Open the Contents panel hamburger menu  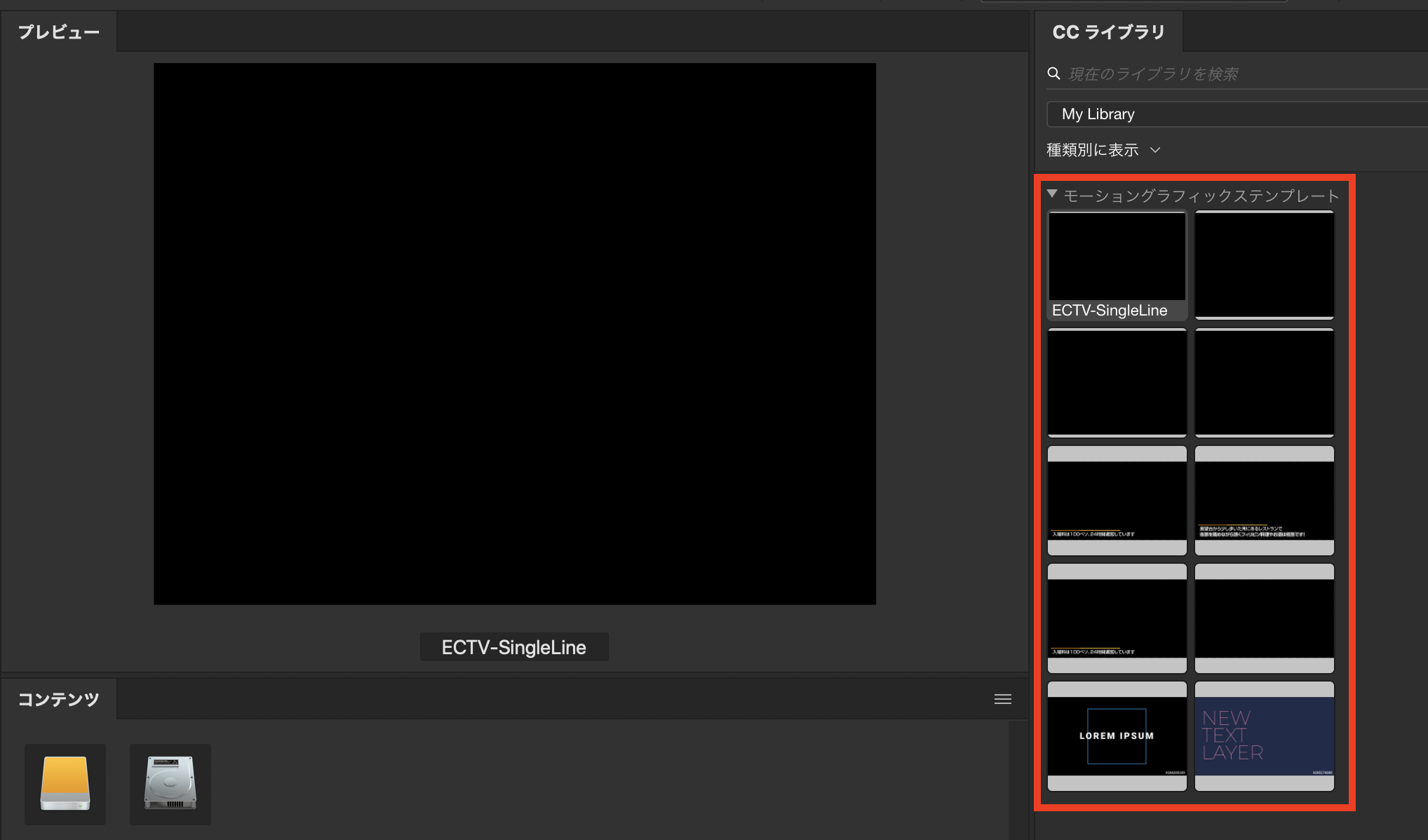coord(1002,699)
